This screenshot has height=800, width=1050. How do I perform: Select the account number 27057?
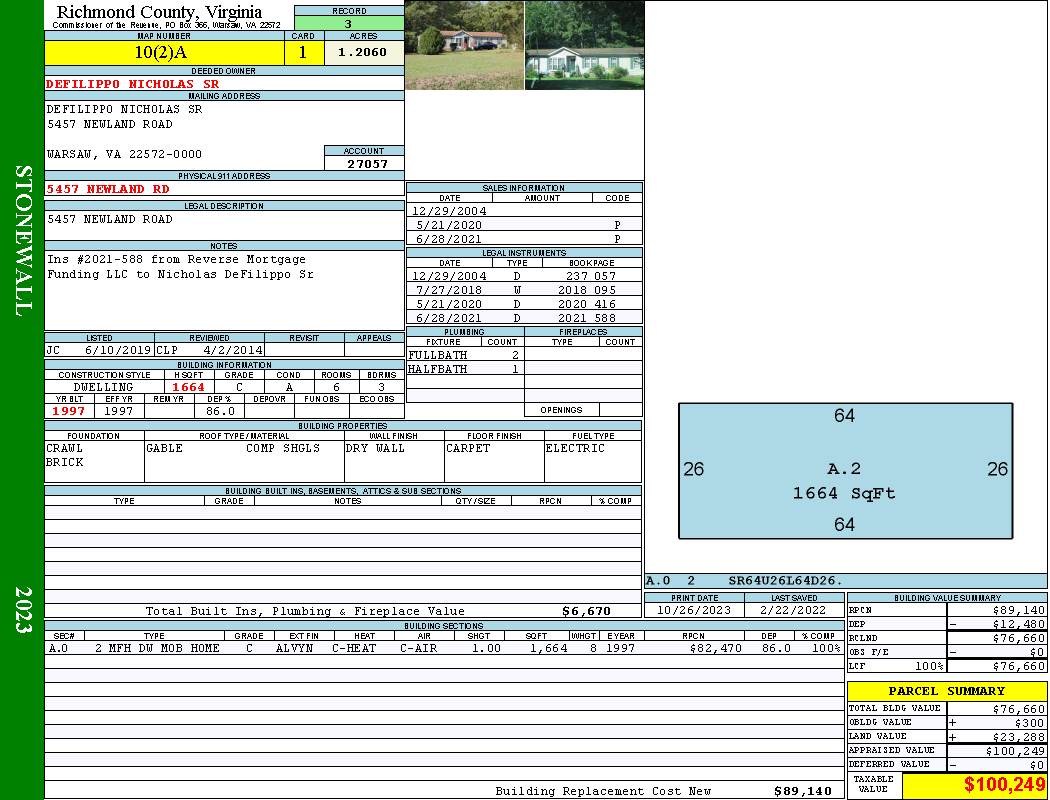[x=367, y=164]
